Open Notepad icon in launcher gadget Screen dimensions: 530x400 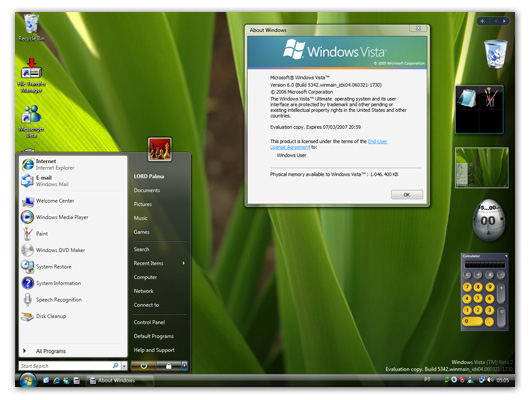467,98
